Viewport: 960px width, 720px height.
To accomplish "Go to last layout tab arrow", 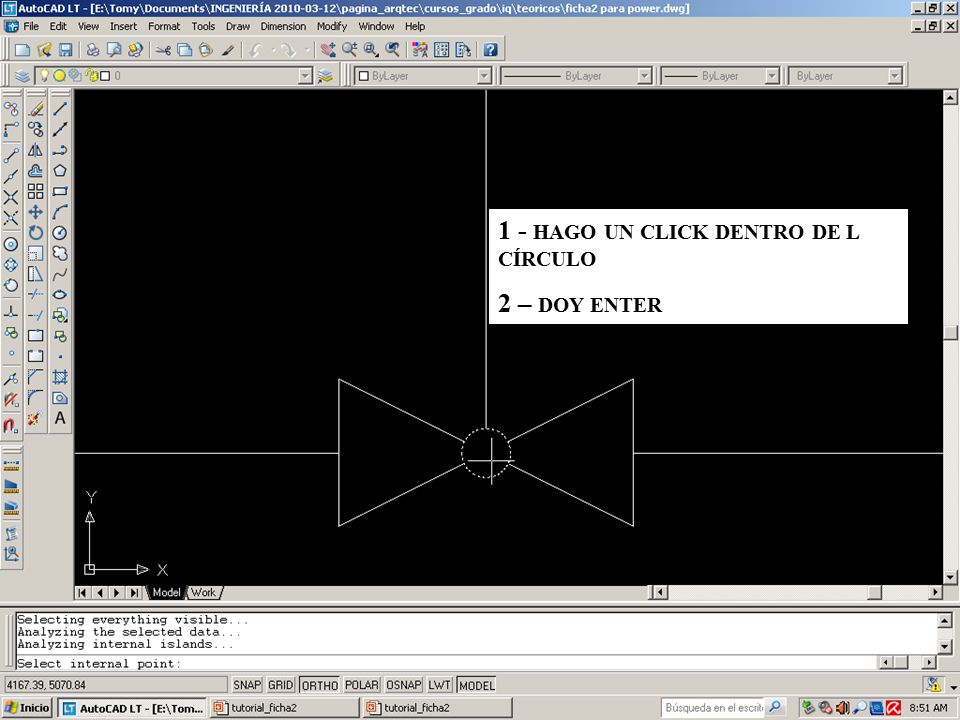I will tap(134, 593).
